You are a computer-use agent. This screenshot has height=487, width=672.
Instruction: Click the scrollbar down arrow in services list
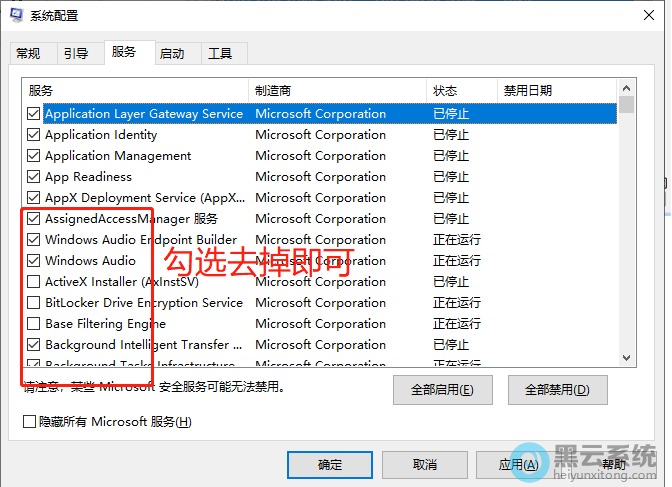[627, 357]
